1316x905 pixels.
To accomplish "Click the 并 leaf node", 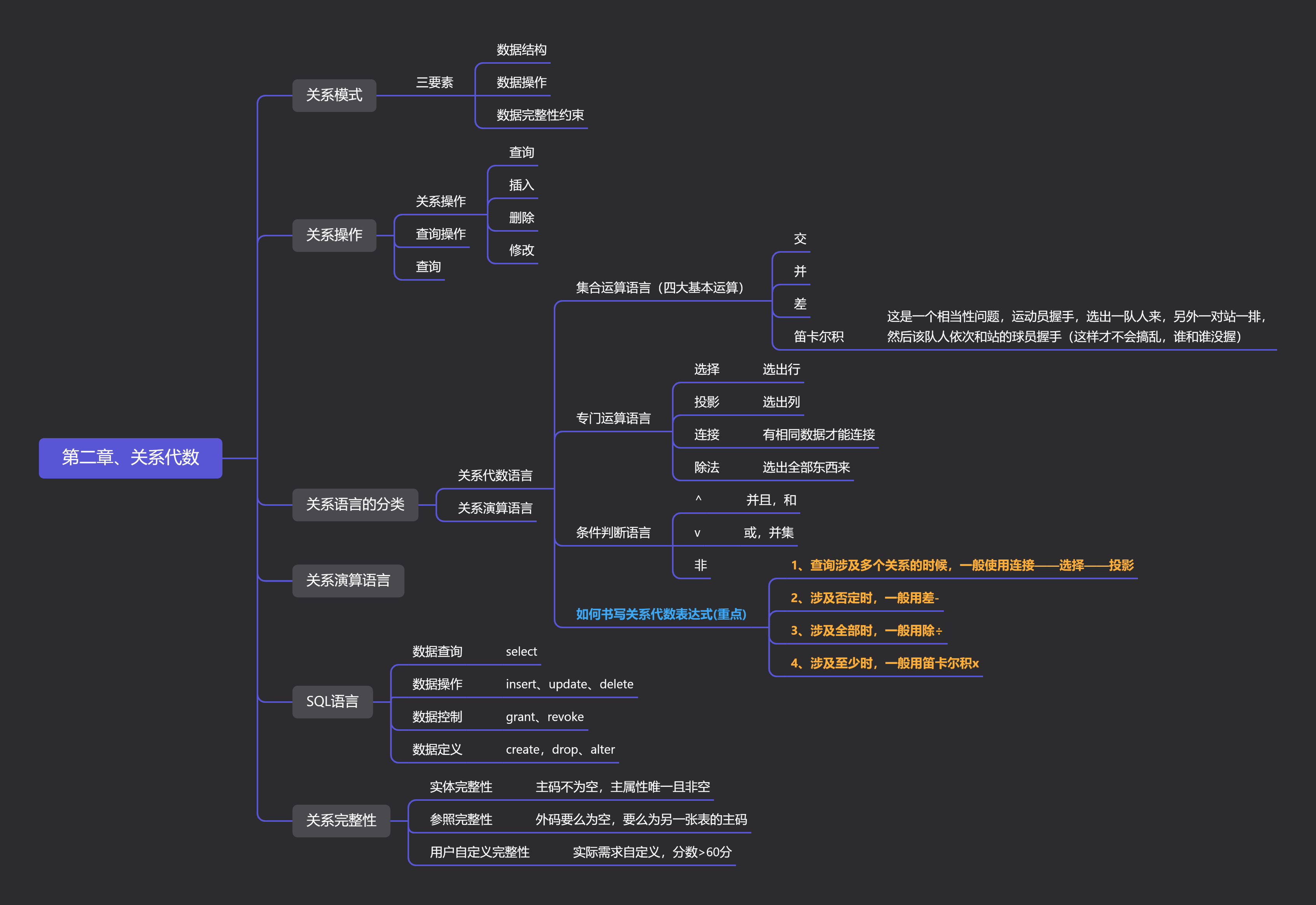I will point(800,272).
